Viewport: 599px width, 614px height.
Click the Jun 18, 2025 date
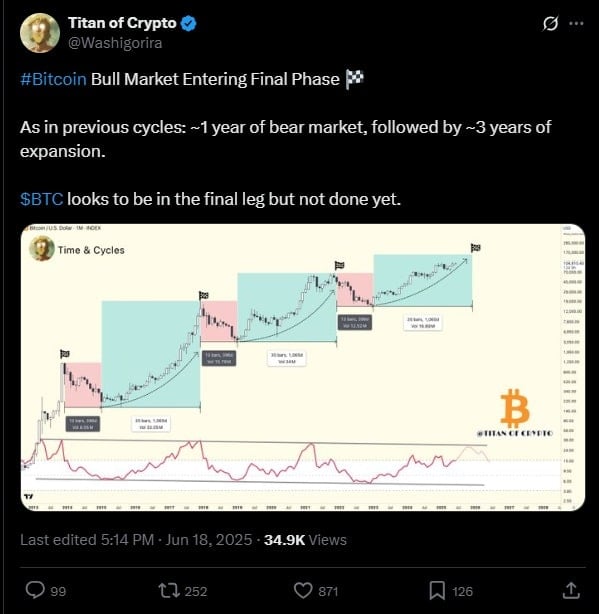[209, 540]
